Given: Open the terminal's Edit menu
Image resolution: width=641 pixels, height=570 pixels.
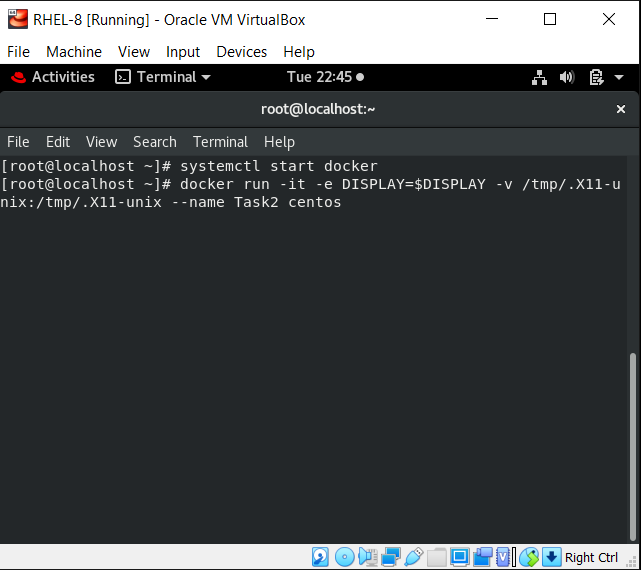Looking at the screenshot, I should 58,142.
